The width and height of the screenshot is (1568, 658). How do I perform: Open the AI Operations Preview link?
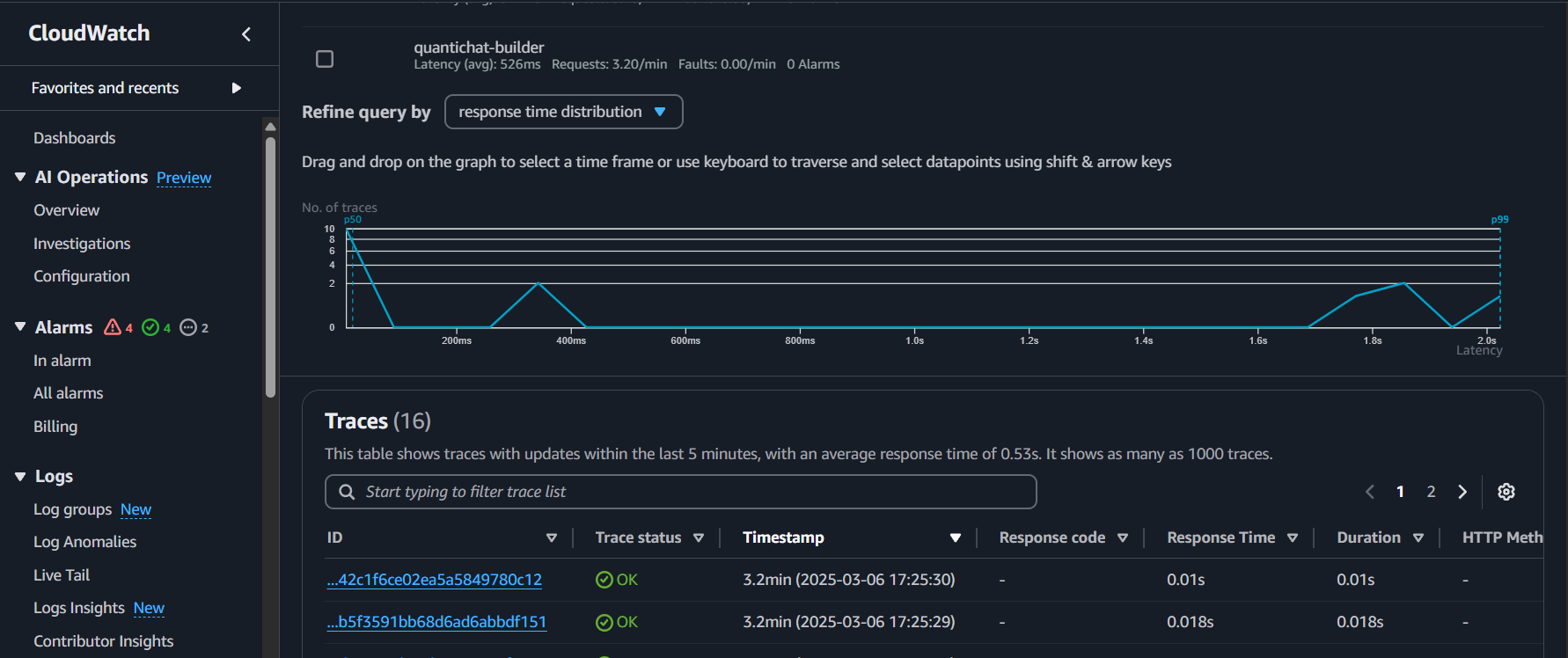pos(184,178)
